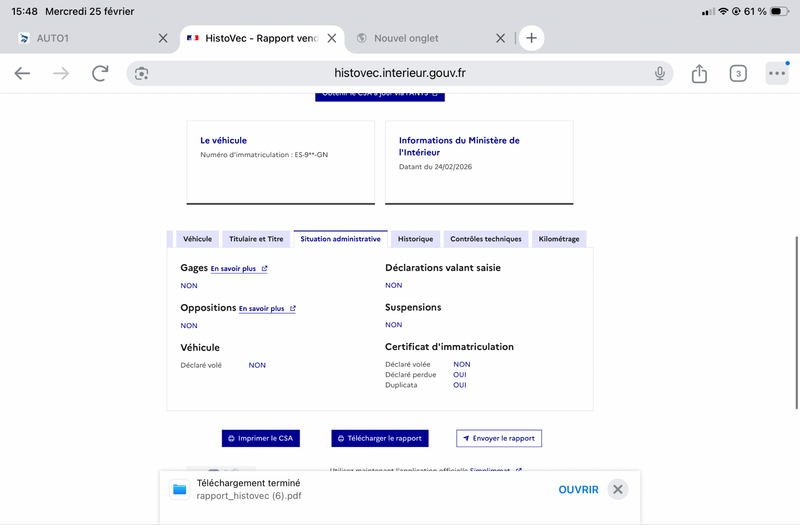The height and width of the screenshot is (525, 800).
Task: Add a new tab with the plus button
Action: [531, 38]
